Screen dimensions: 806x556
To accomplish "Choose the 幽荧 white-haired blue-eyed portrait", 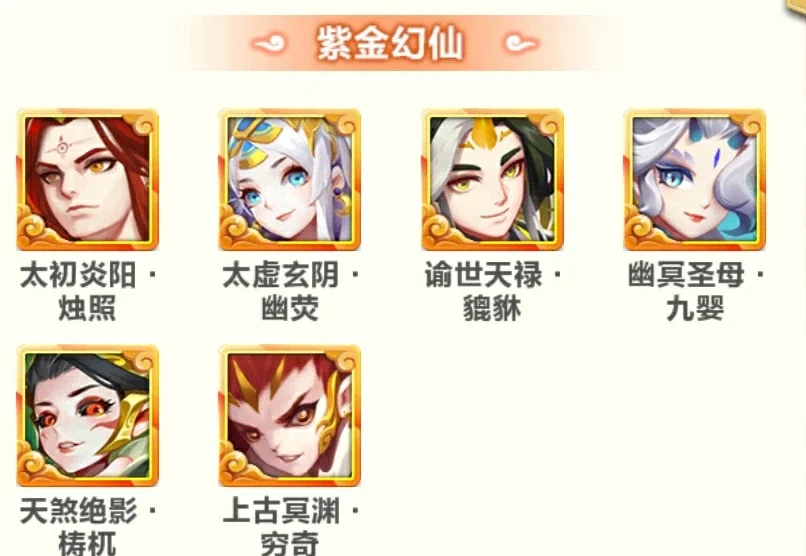I will tap(289, 179).
